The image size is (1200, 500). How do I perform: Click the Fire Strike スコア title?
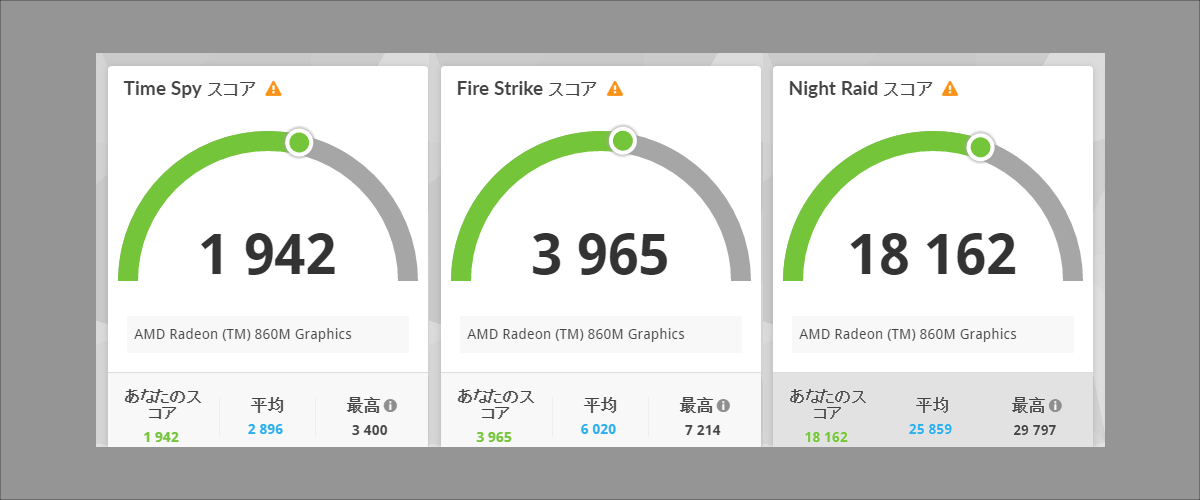click(527, 88)
